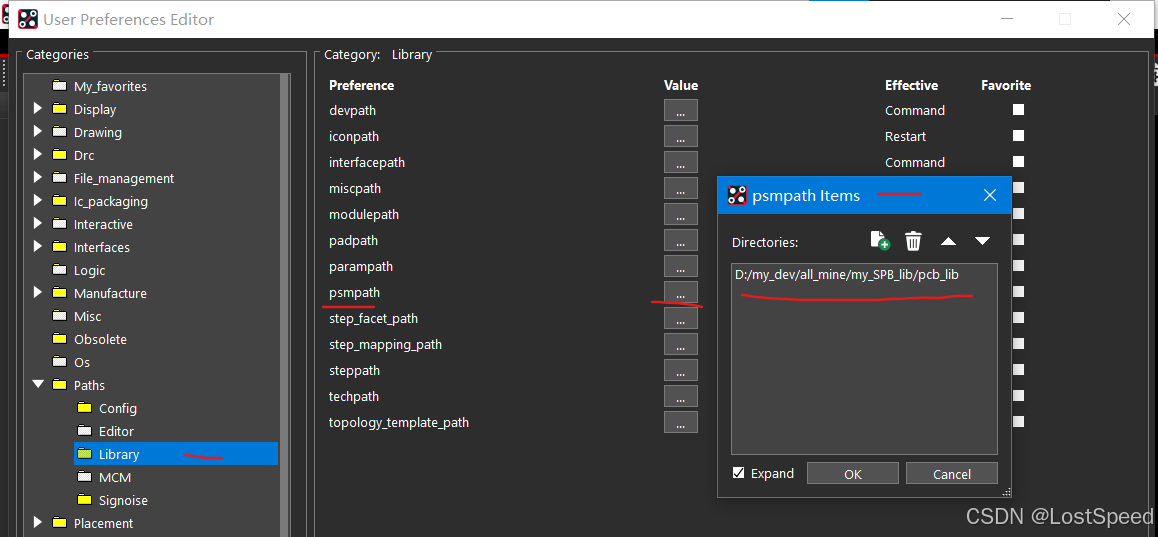
Task: Click the psmpath Items dialog app icon
Action: [x=736, y=195]
